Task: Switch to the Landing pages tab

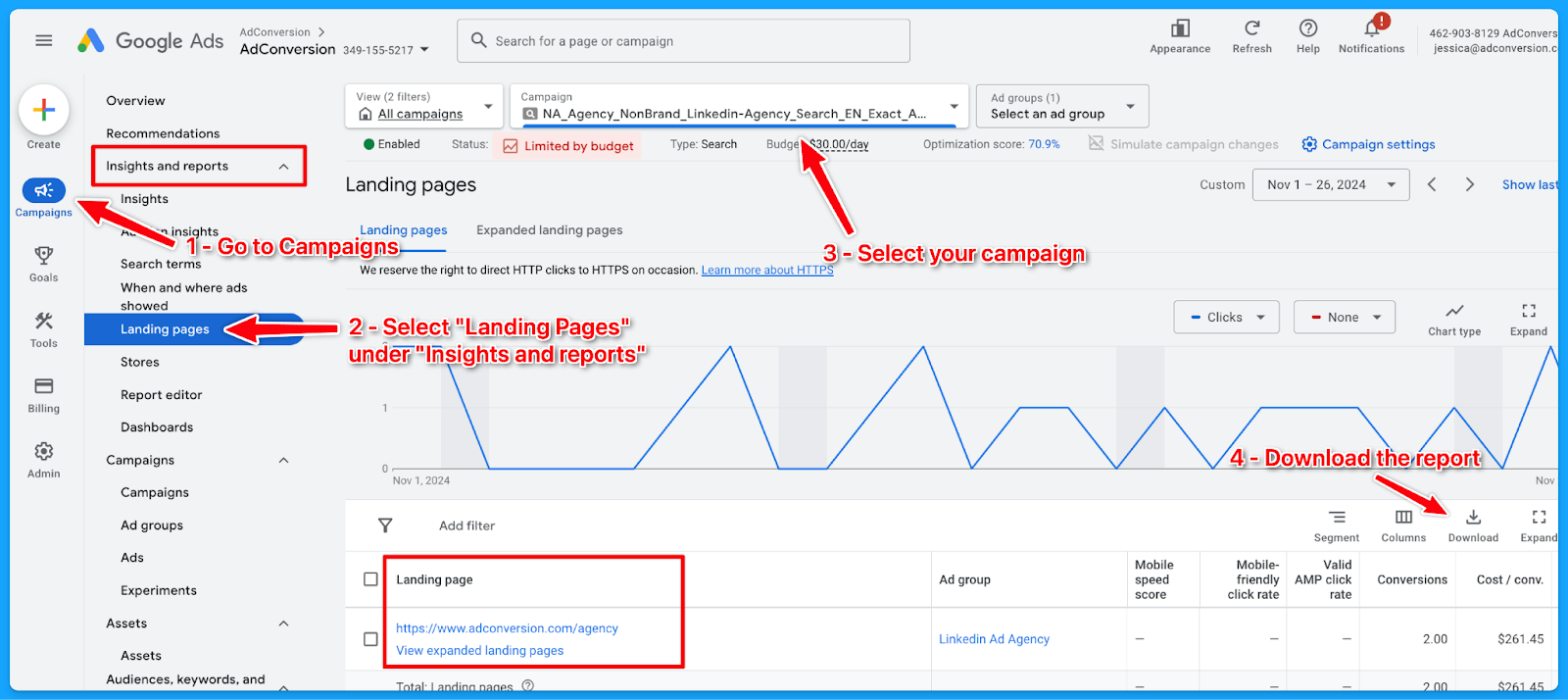Action: 404,230
